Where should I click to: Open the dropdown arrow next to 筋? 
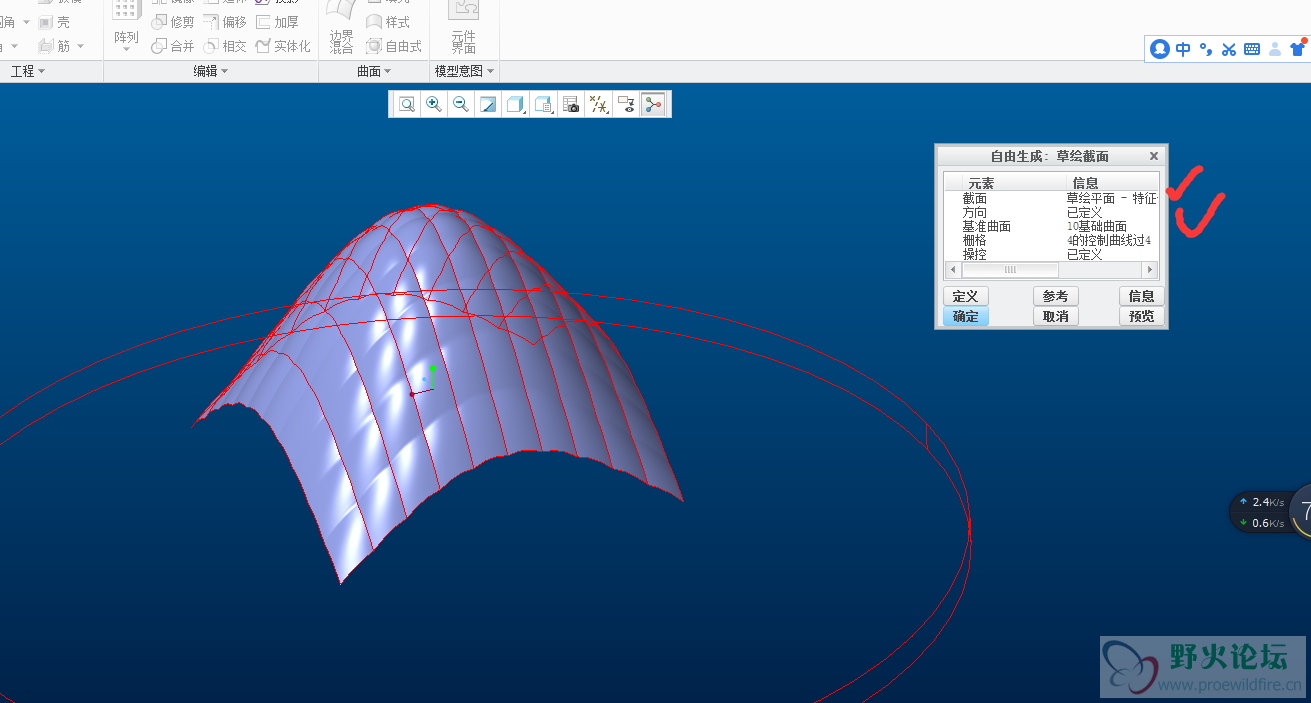pyautogui.click(x=79, y=46)
